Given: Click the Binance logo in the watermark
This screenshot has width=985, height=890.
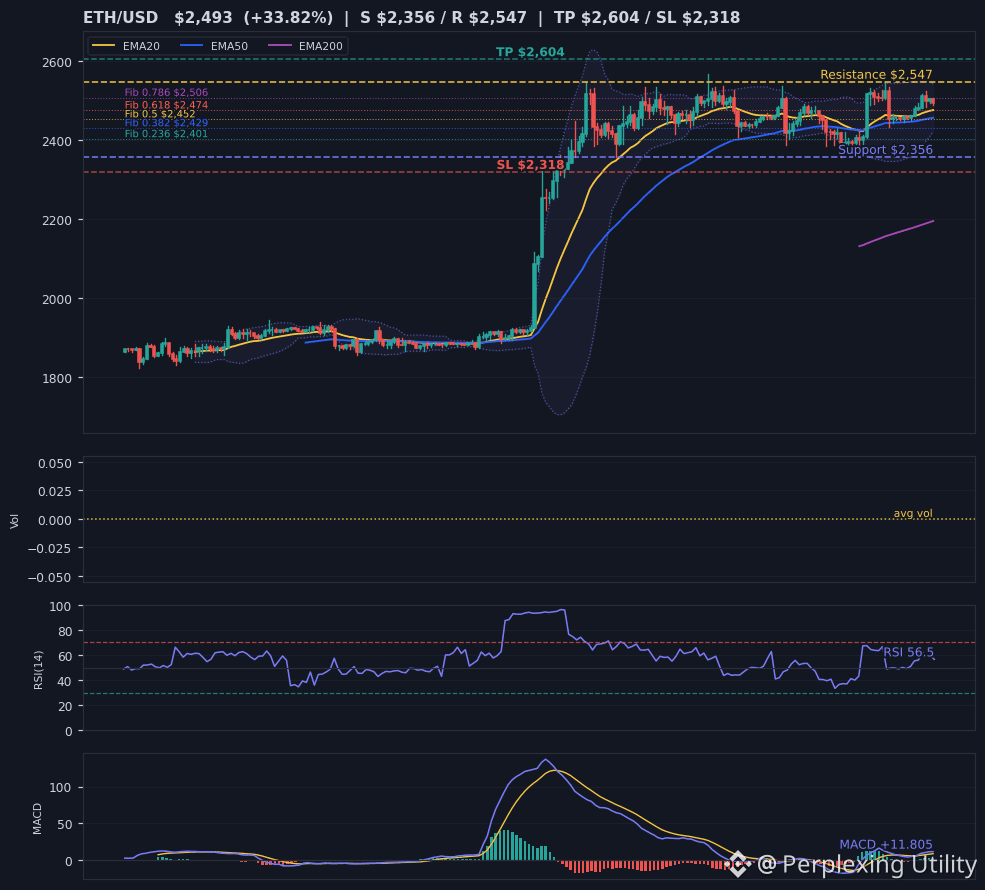Looking at the screenshot, I should (x=737, y=864).
